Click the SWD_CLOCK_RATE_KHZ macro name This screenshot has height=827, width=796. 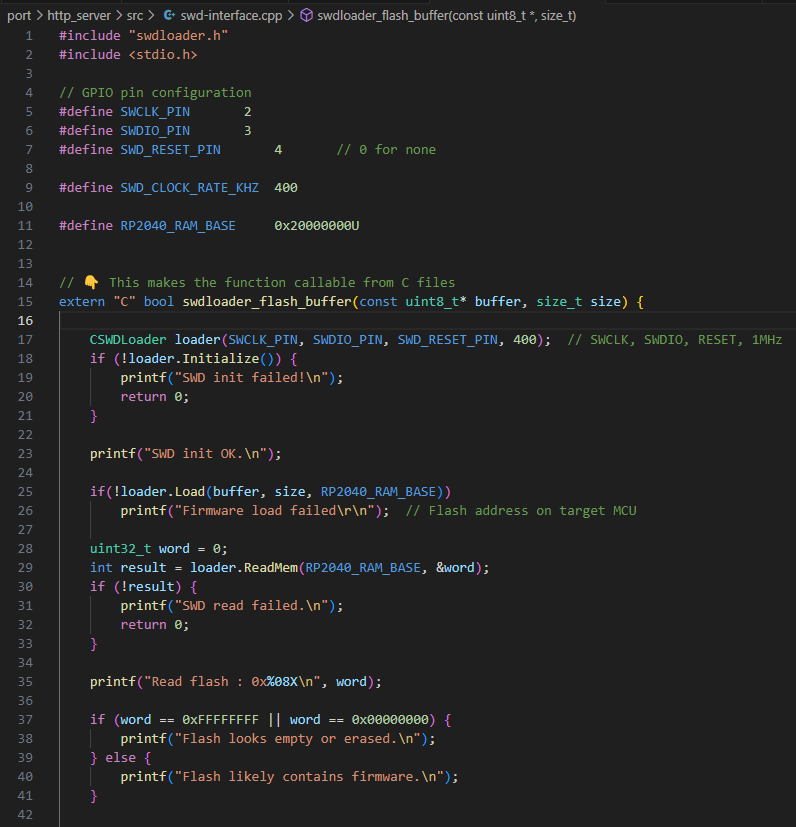point(189,188)
